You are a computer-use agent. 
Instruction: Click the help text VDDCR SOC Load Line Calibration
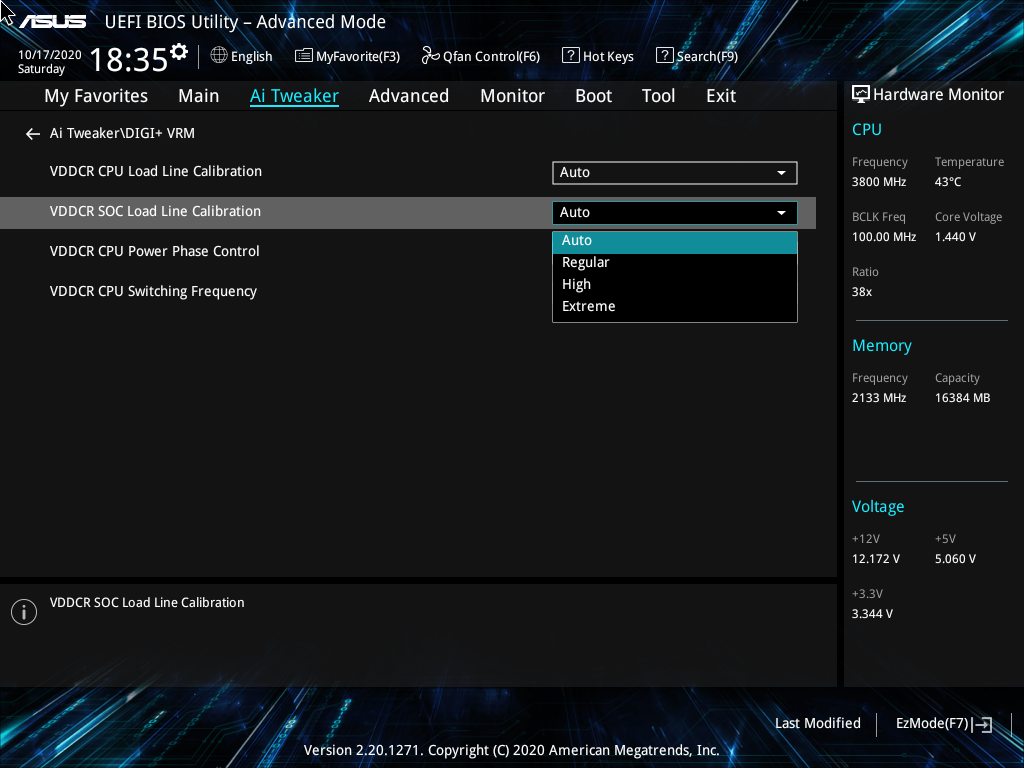pos(147,603)
